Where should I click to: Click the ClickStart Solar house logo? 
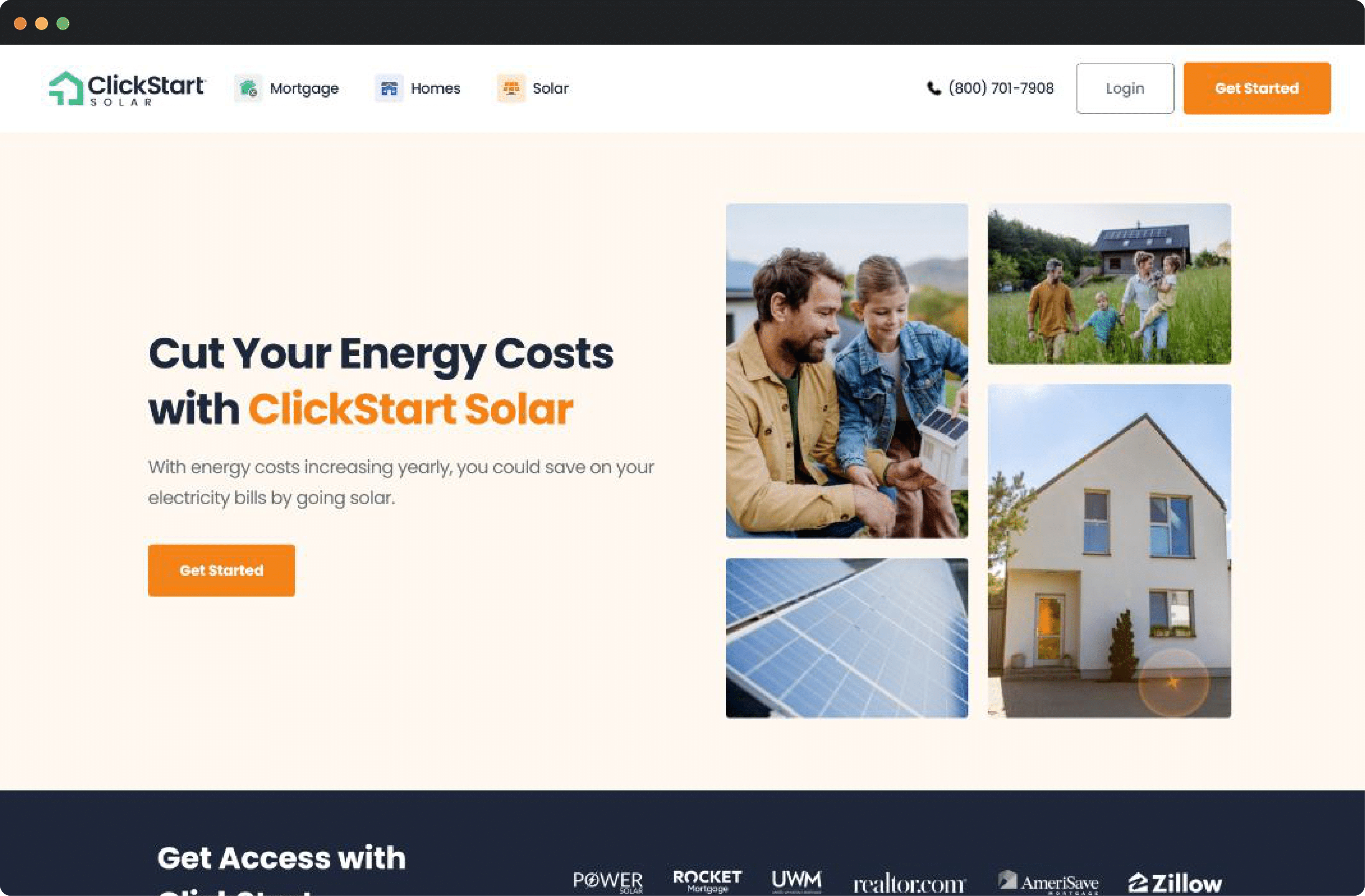(127, 88)
